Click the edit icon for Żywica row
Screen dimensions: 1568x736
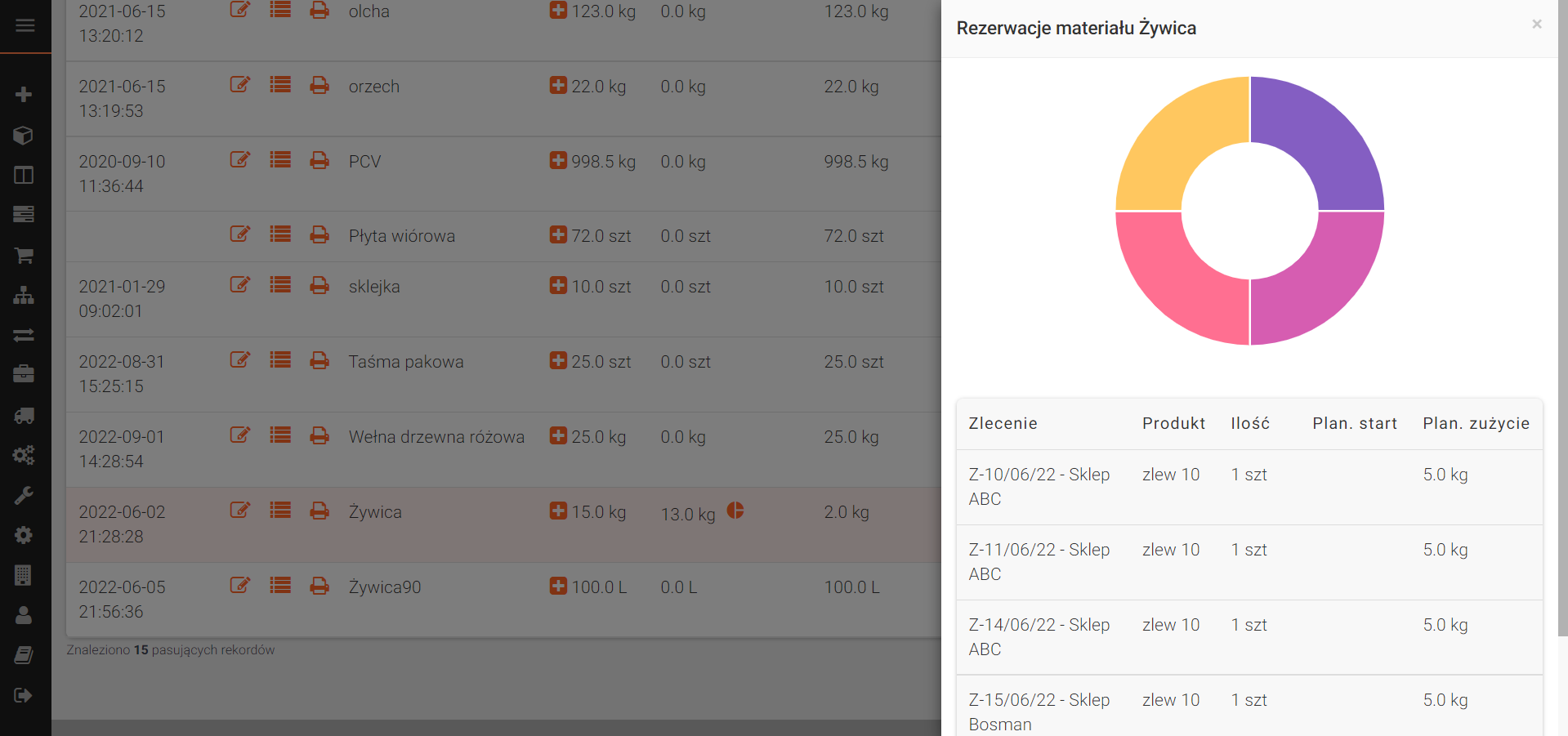239,511
